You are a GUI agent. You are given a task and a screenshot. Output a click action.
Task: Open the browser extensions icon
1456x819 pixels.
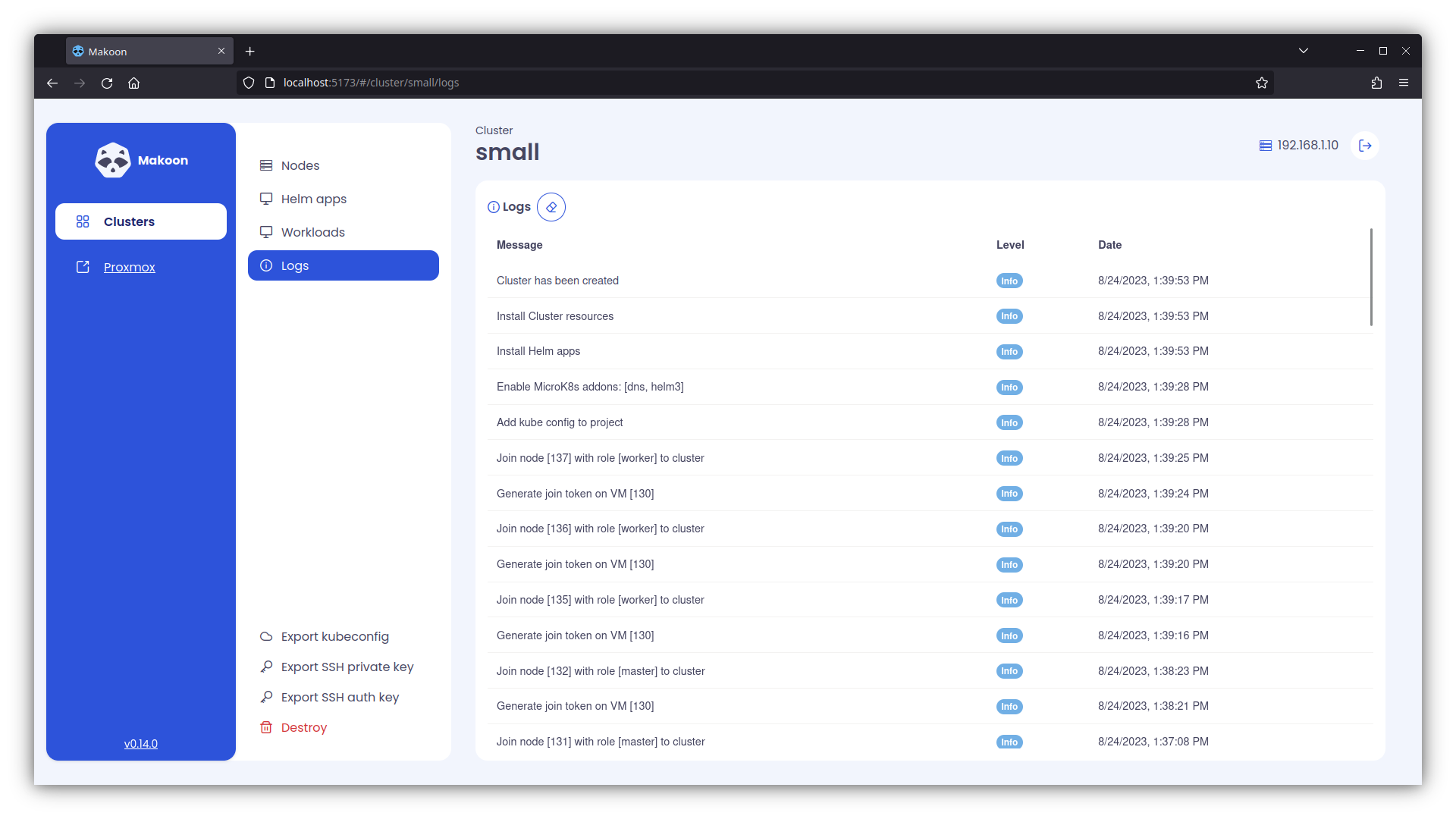(x=1376, y=83)
